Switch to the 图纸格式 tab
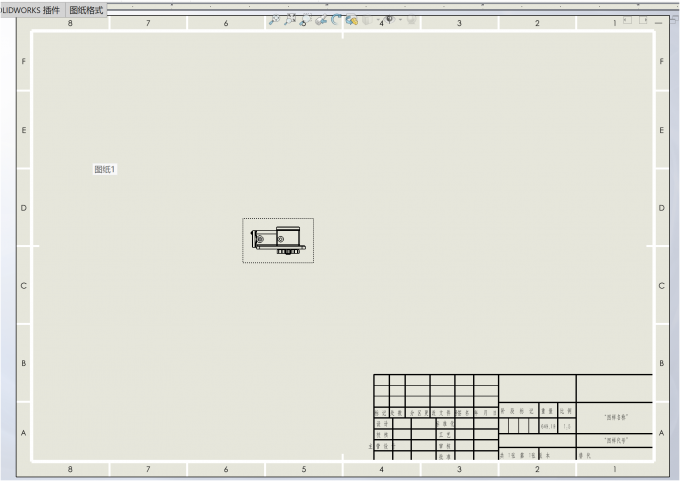Viewport: 680px width, 481px height. point(86,10)
